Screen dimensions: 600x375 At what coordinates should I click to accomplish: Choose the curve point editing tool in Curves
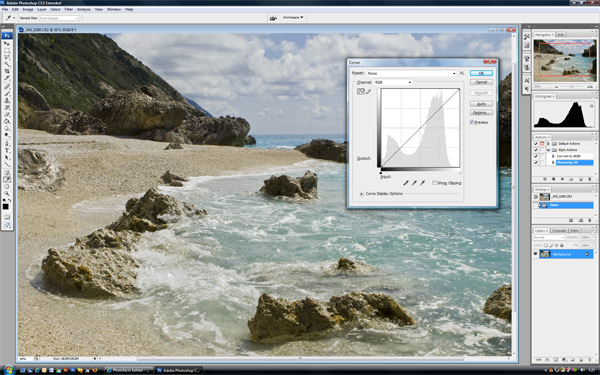360,91
